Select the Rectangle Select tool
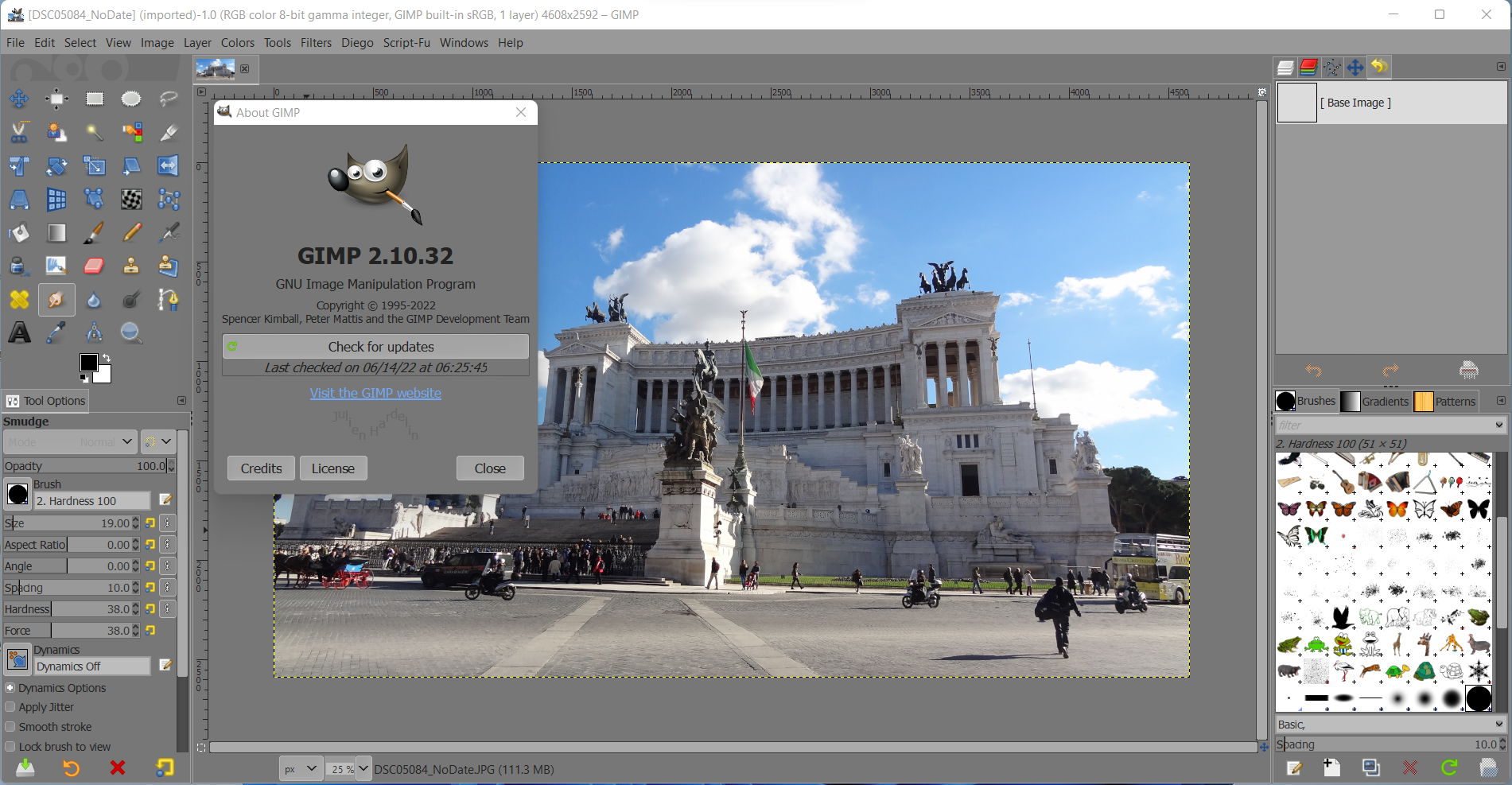This screenshot has height=785, width=1512. click(x=95, y=99)
